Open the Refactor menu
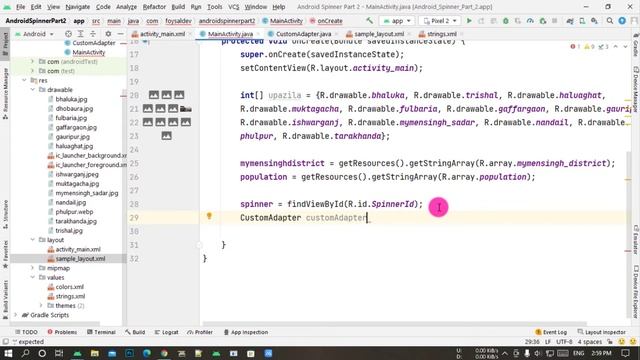The width and height of the screenshot is (640, 360). tap(154, 7)
